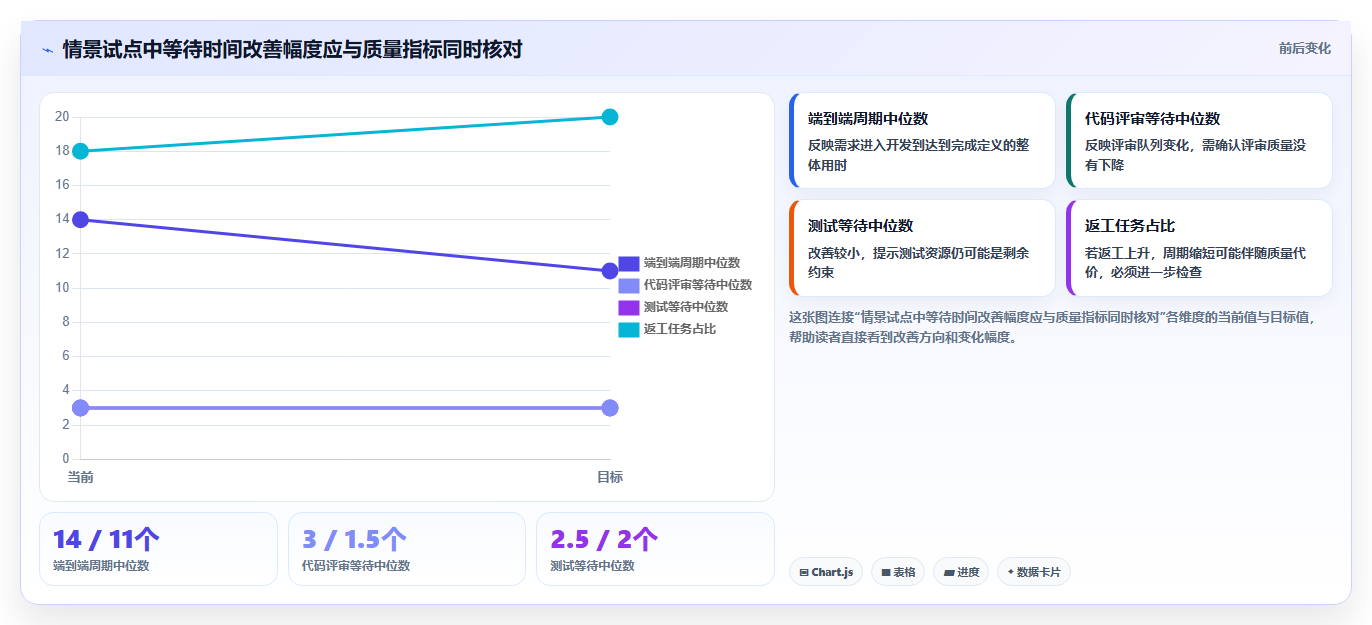This screenshot has width=1372, height=625.
Task: Select the 返工任务占比 point at 当前 (18)
Action: tap(81, 151)
